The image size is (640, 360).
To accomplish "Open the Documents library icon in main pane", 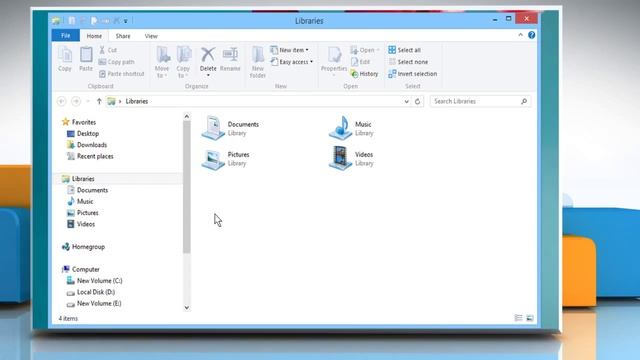I will 213,128.
